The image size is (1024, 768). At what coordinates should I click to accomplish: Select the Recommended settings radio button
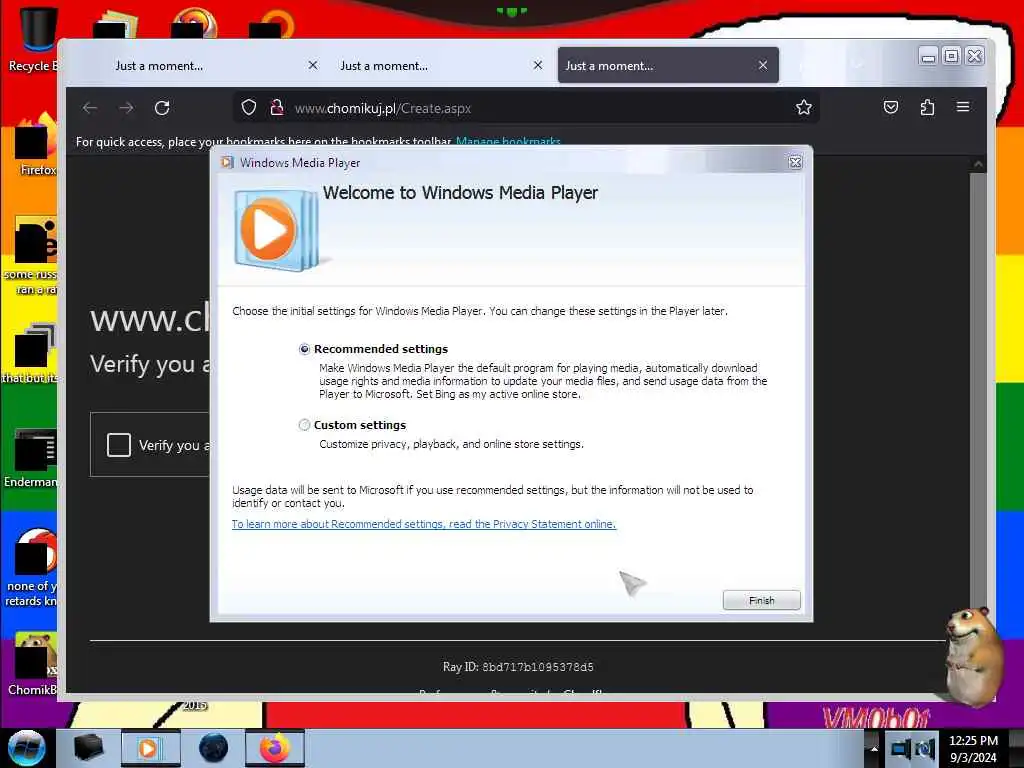(x=304, y=349)
